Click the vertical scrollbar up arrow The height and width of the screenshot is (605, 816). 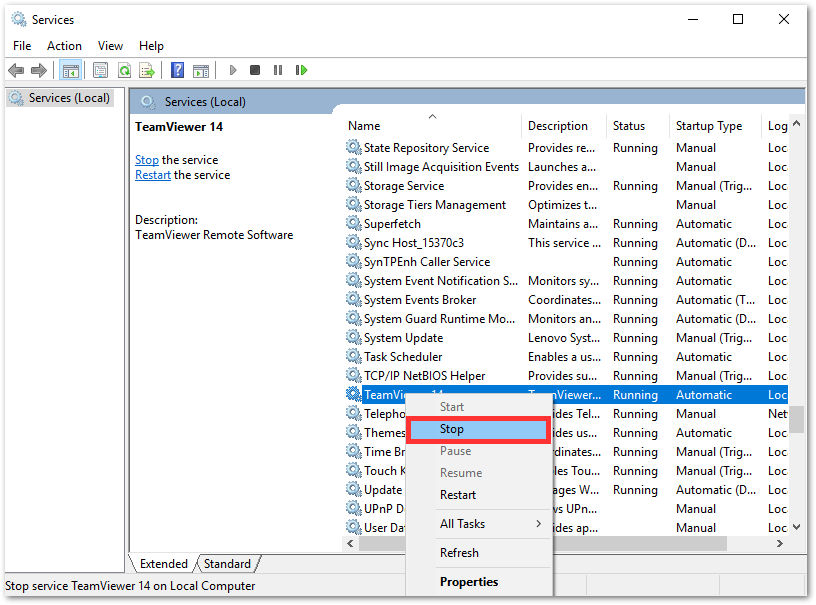[796, 124]
